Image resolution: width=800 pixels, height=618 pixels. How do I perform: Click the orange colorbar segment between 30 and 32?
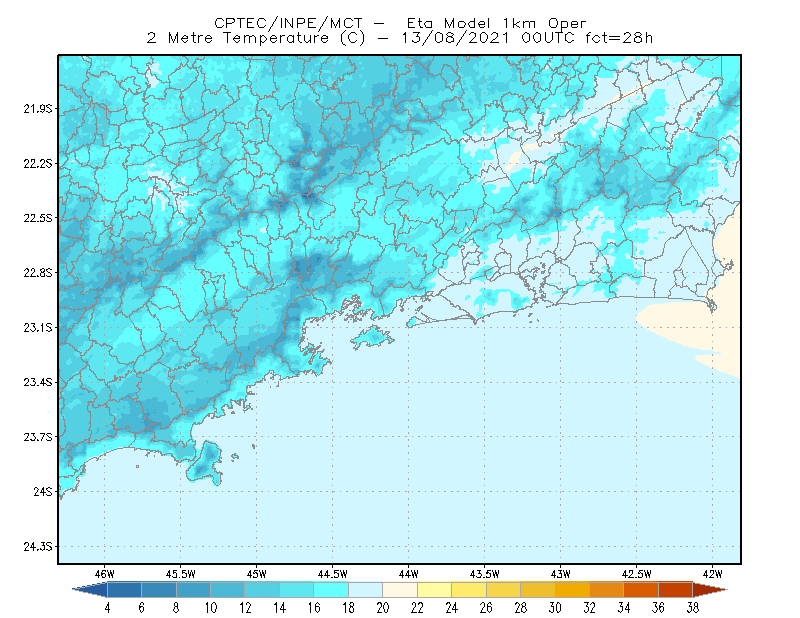[x=572, y=590]
